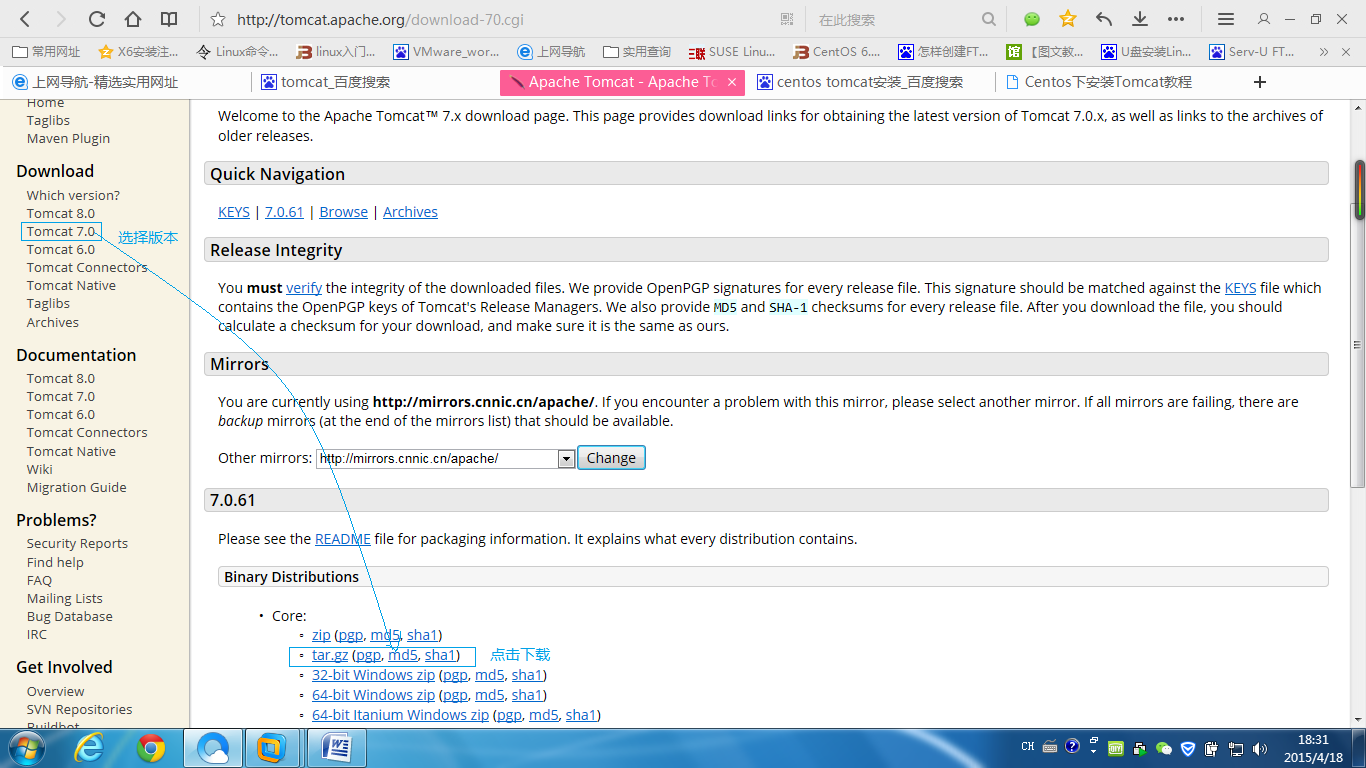Screen dimensions: 1366x768
Task: Expand the bookmarks bar overflow chevron
Action: pos(1324,52)
